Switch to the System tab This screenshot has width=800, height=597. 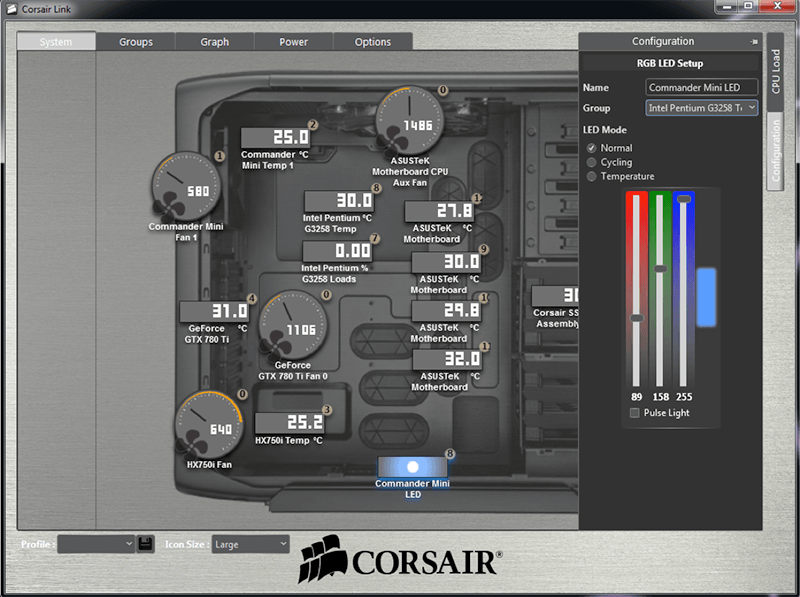56,41
